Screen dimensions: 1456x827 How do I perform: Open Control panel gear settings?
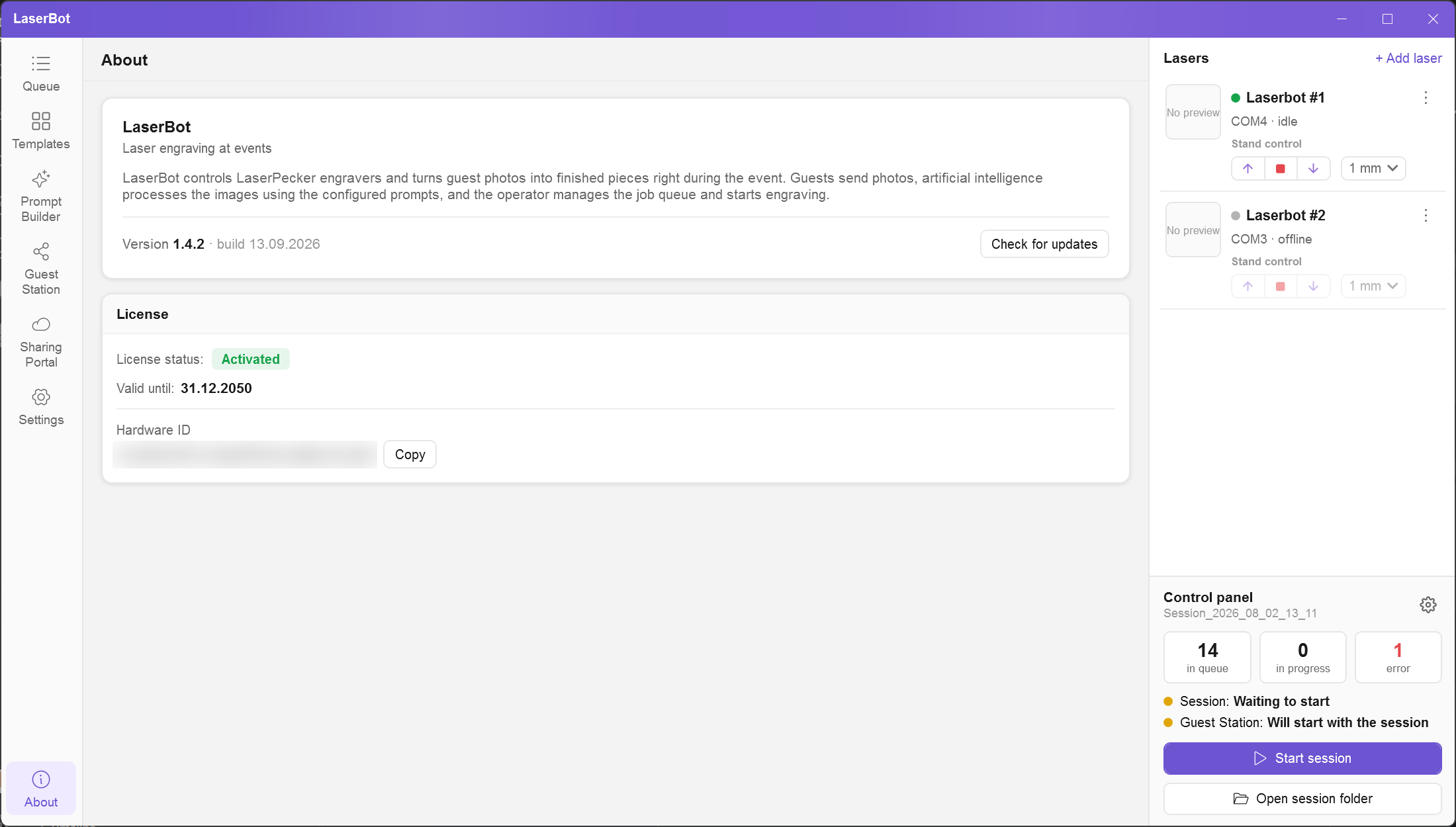1428,605
